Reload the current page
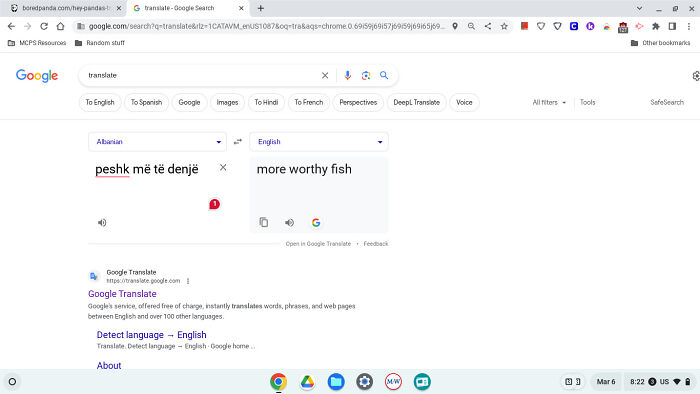The image size is (700, 394). (x=44, y=26)
